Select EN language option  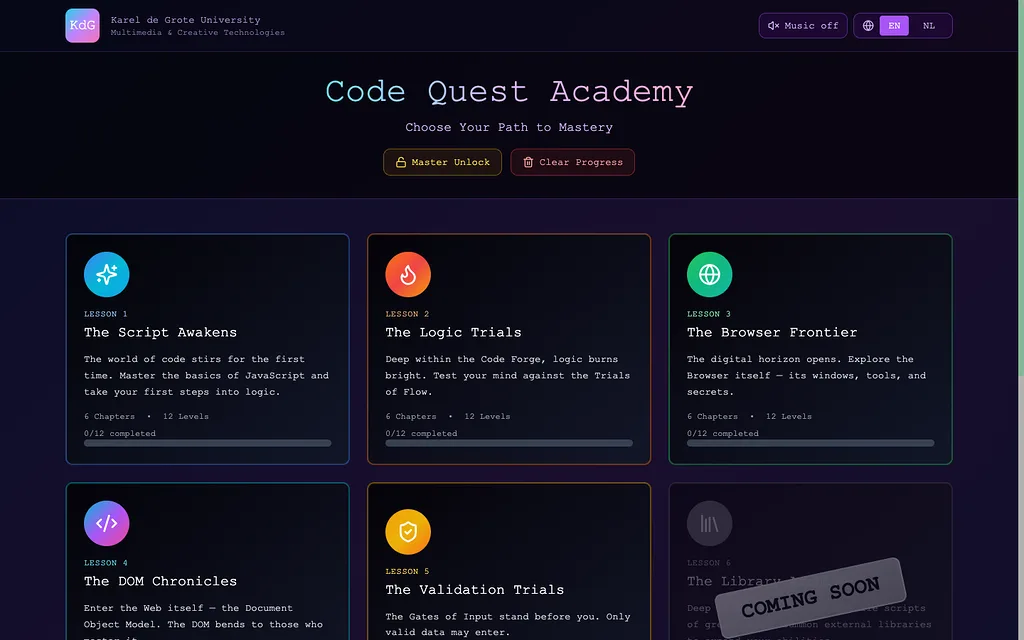[x=894, y=25]
